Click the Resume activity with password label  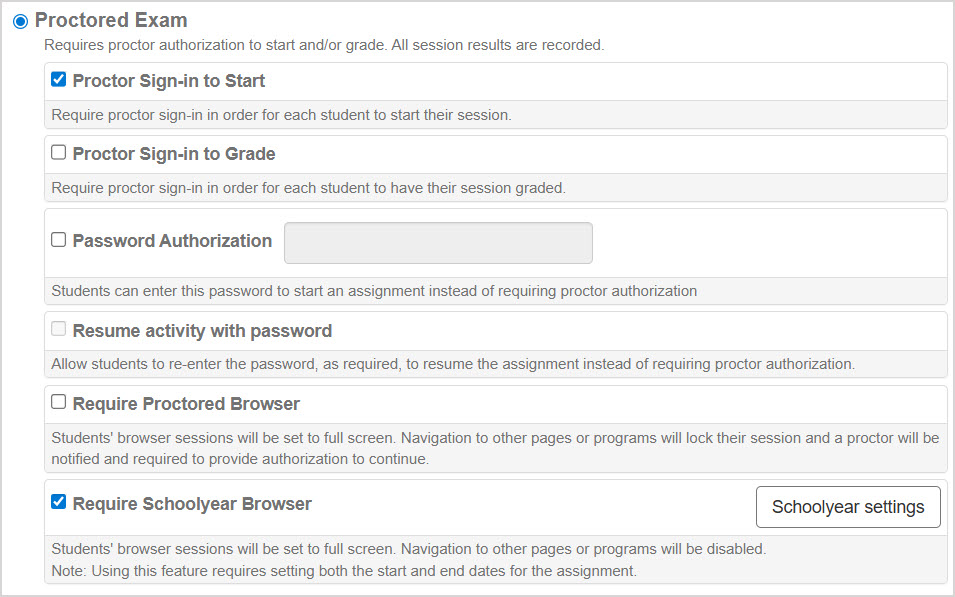(x=202, y=331)
